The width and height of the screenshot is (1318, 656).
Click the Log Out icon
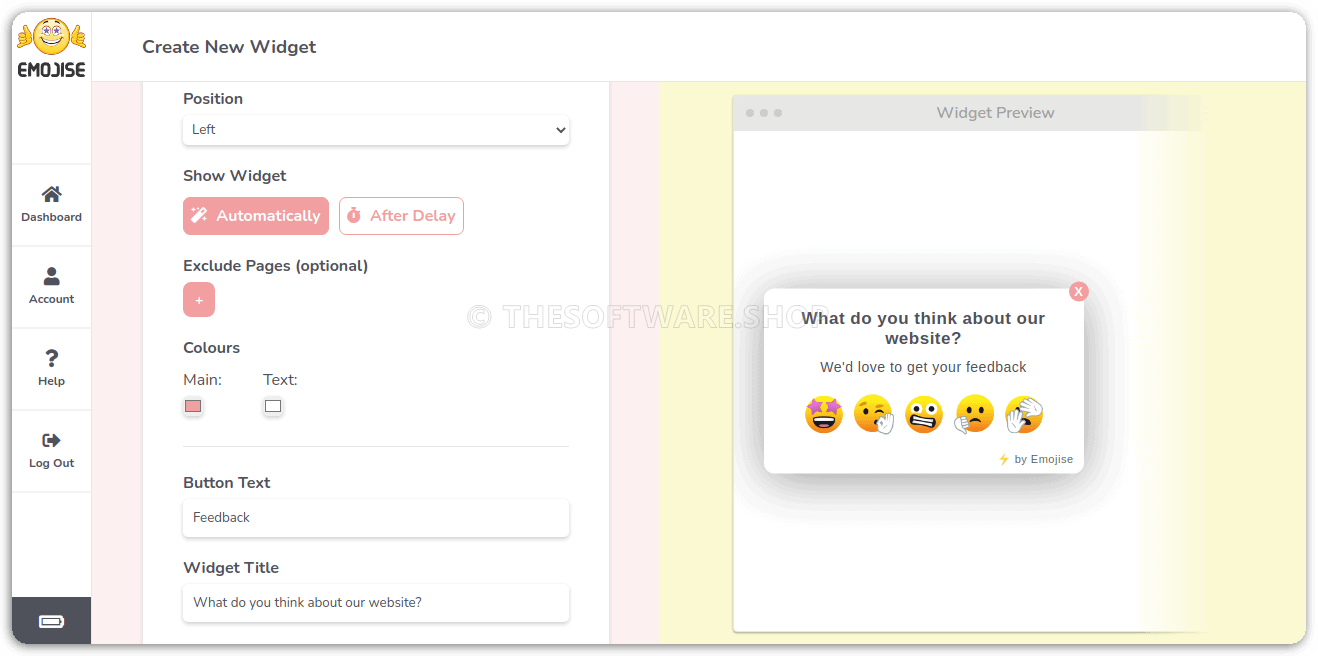coord(52,440)
